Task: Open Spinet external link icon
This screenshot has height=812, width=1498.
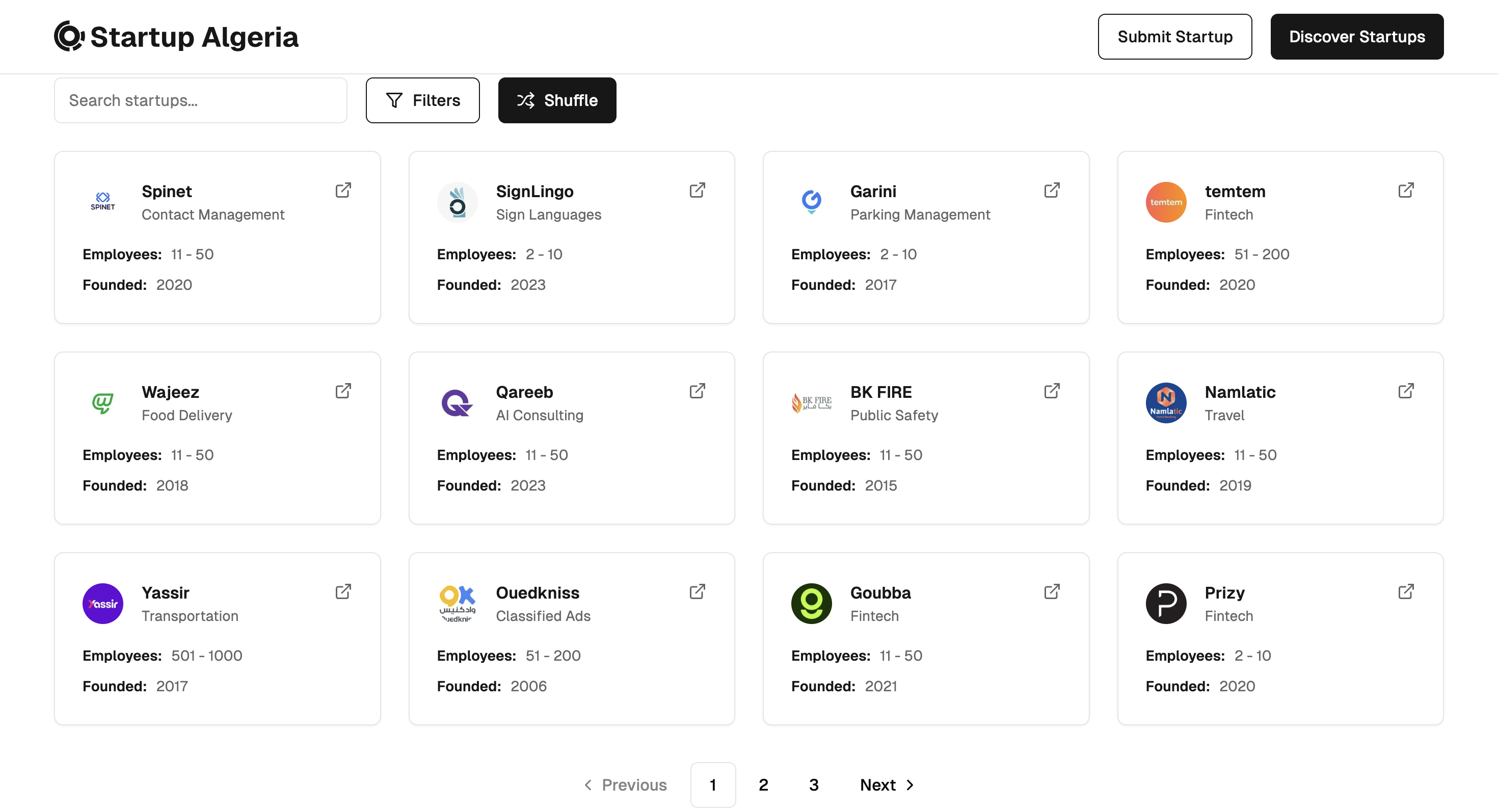Action: tap(343, 190)
